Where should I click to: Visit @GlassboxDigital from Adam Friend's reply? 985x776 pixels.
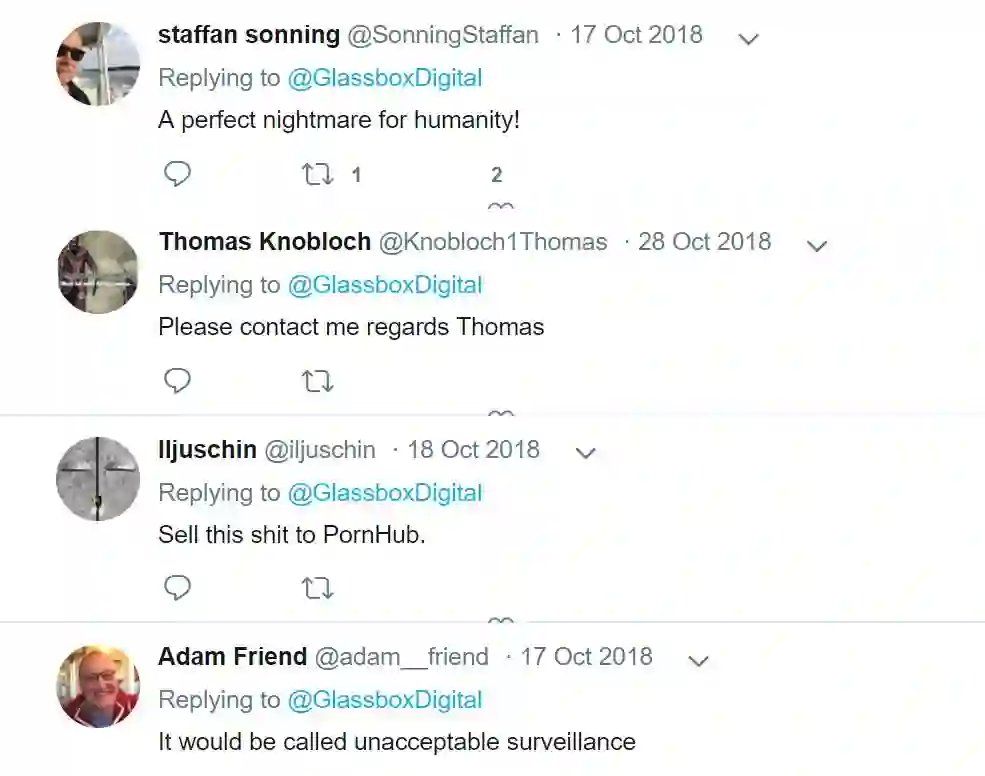385,700
